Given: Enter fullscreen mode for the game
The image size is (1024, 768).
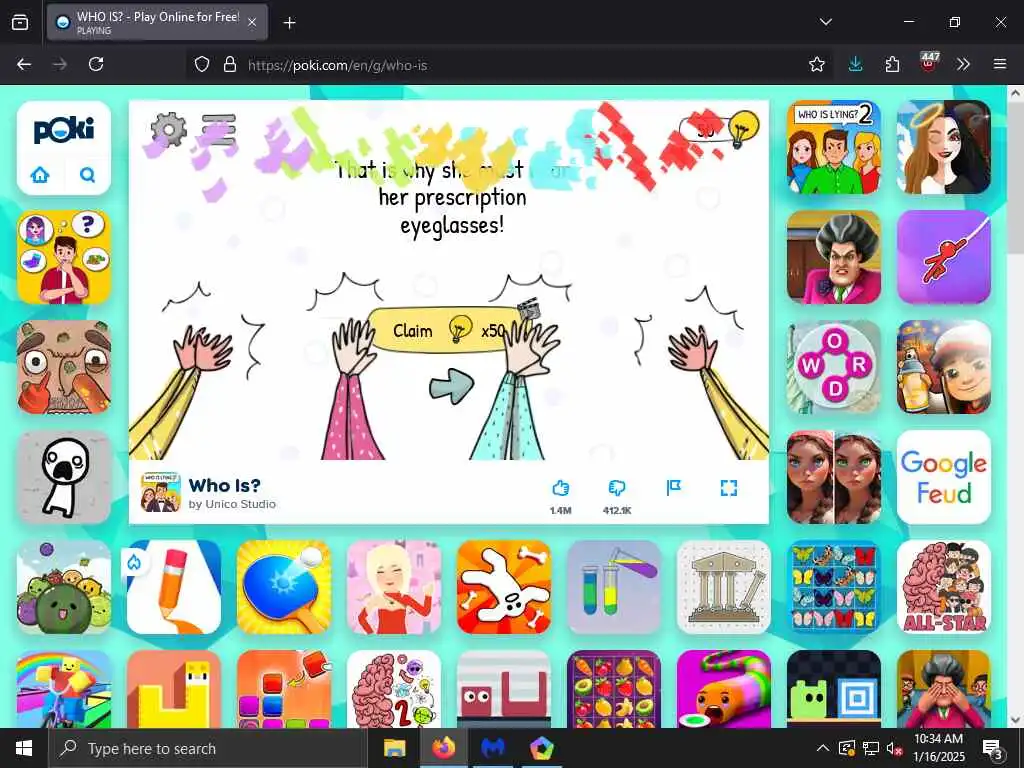Looking at the screenshot, I should (x=729, y=488).
